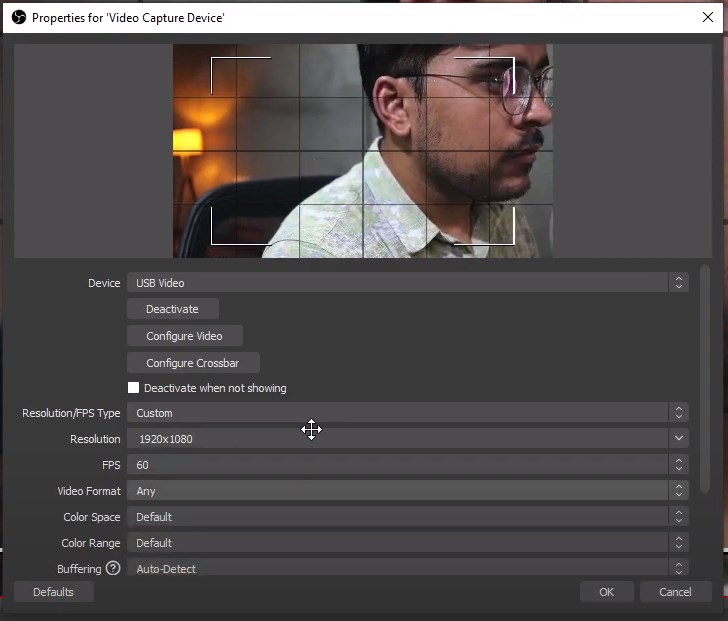The height and width of the screenshot is (621, 728).
Task: Click the Configure Video button
Action: pos(184,336)
